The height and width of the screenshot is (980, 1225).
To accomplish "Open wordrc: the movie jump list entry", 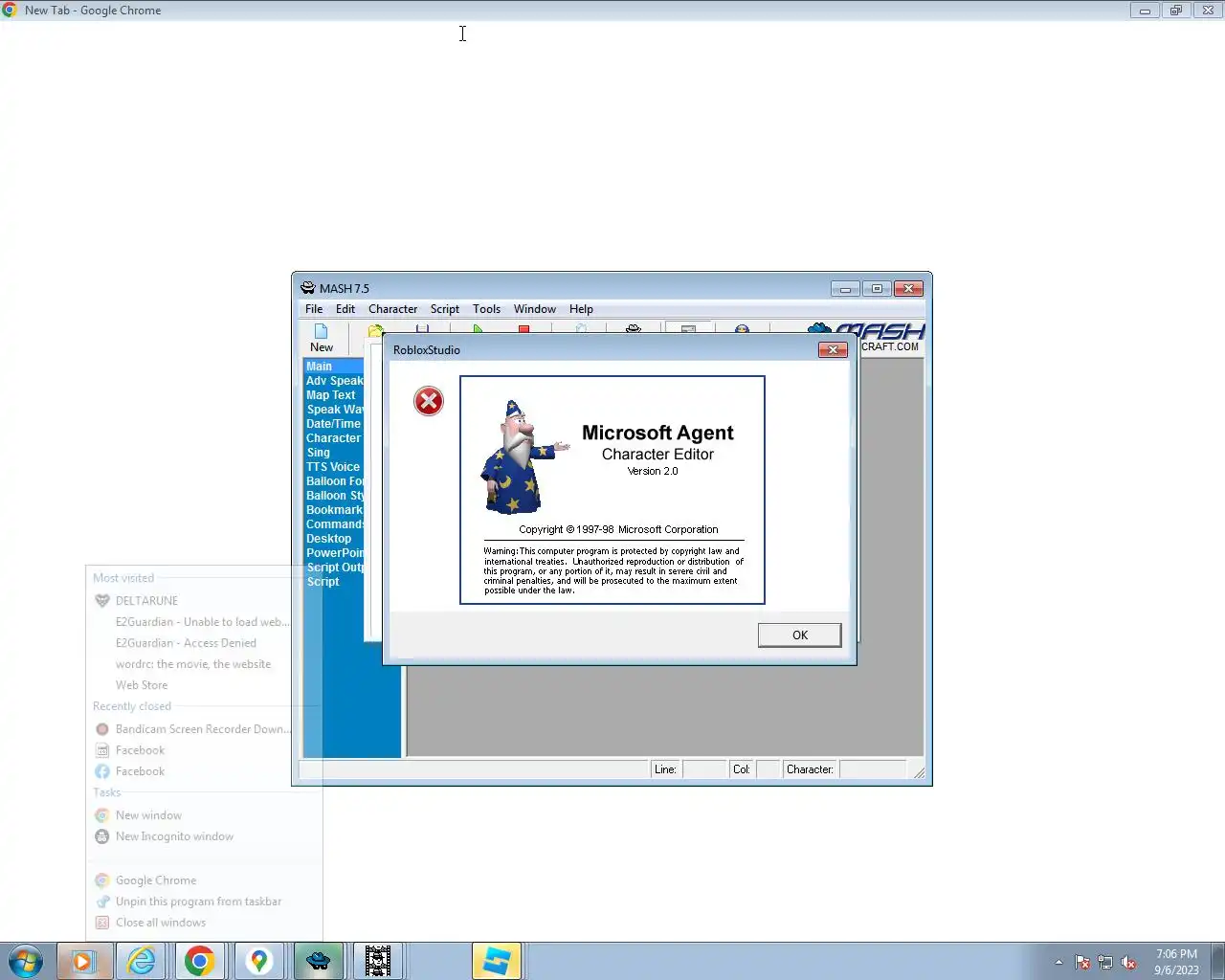I will click(x=191, y=664).
